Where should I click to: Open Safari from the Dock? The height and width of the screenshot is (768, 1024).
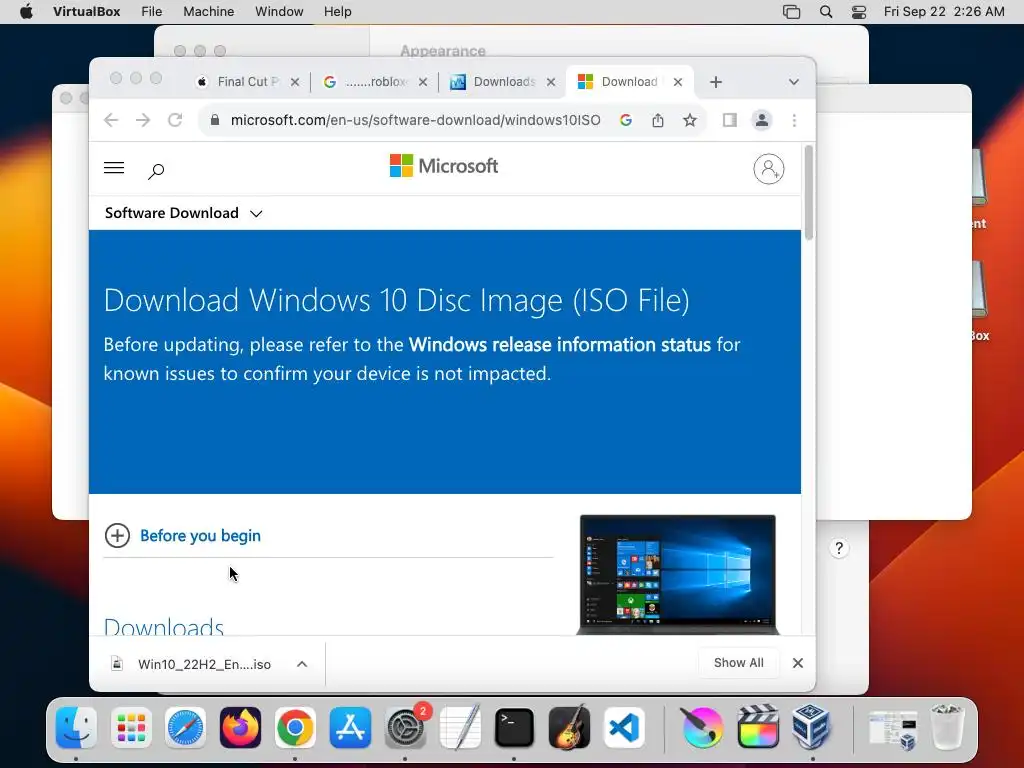(185, 728)
